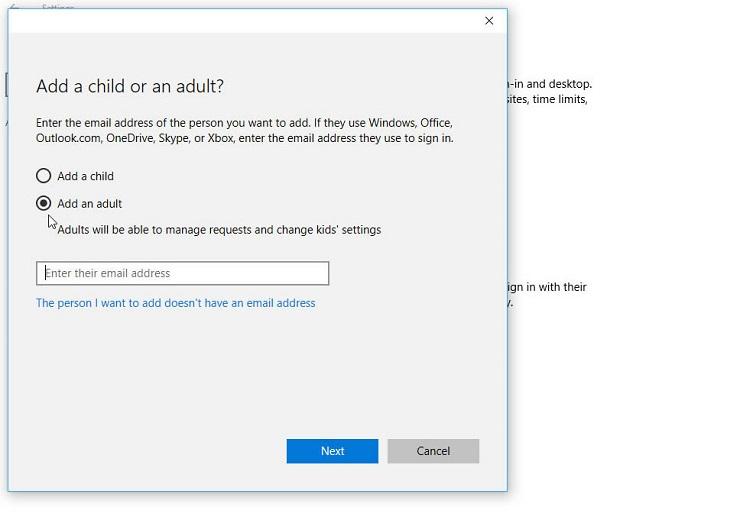Click the "Enter the email address of the person" paragraph
Viewport: 740px width, 523px height.
coord(244,130)
